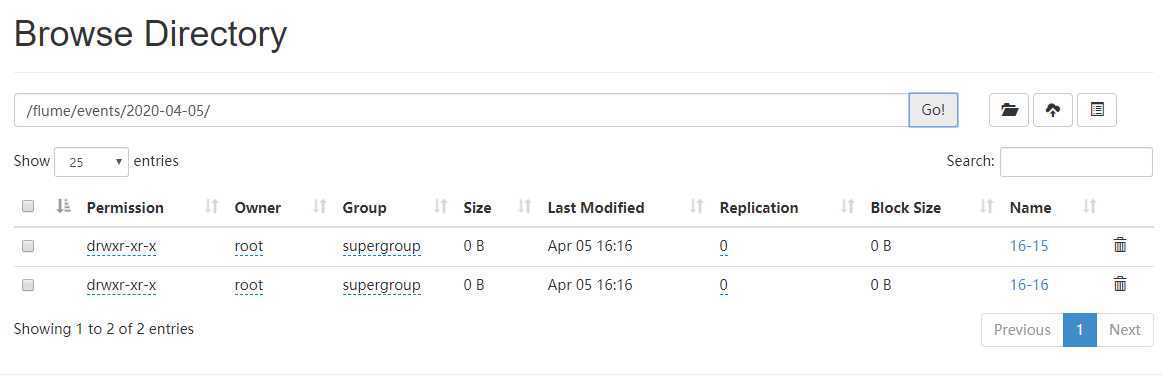Click the create directory folder icon
Screen dimensions: 1162x387
(x=1009, y=110)
